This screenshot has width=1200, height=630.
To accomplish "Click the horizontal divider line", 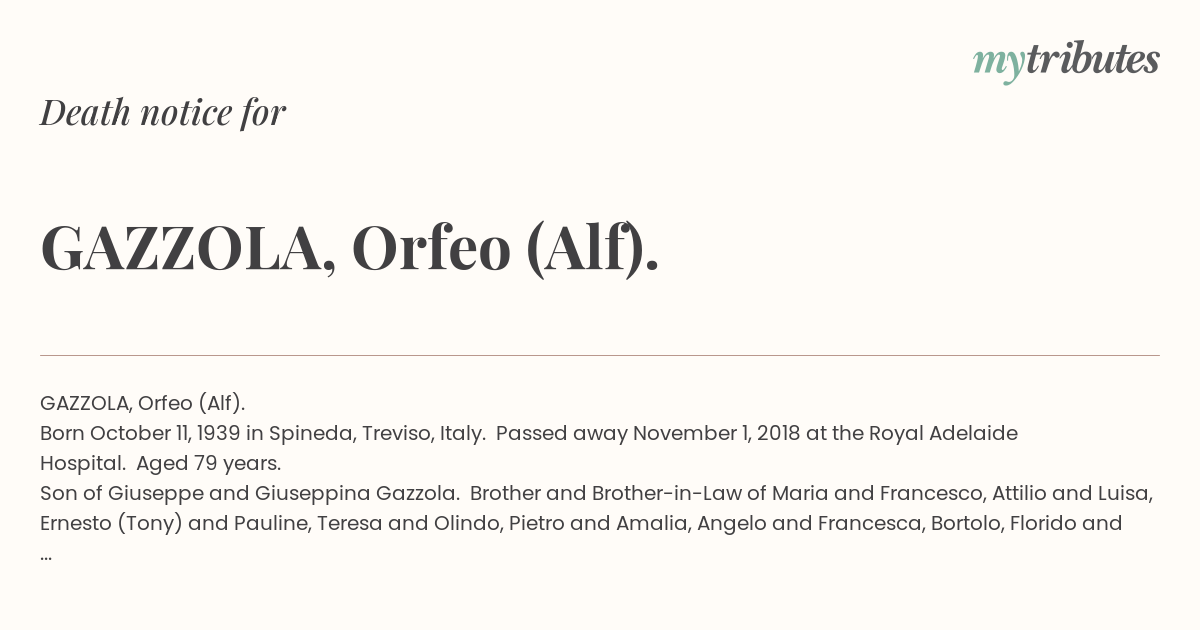I will tap(600, 355).
